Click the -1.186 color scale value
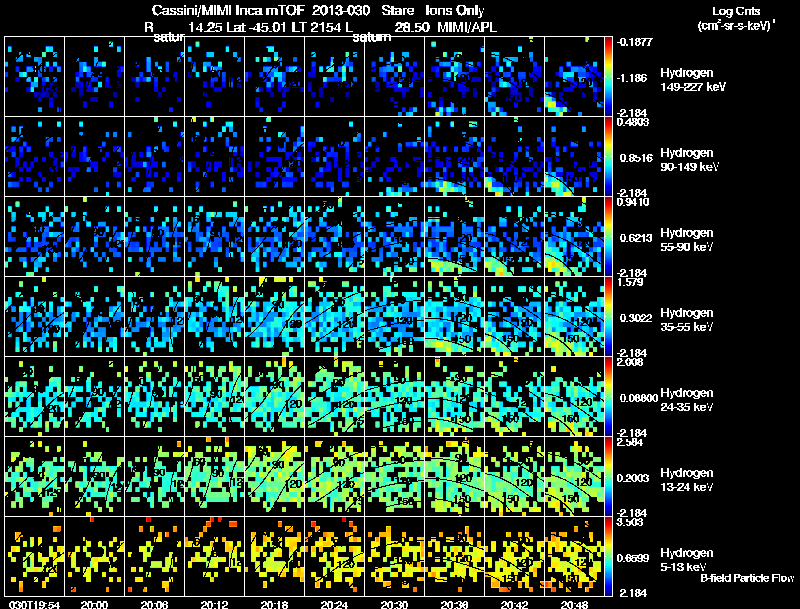This screenshot has width=800, height=609. [x=632, y=78]
